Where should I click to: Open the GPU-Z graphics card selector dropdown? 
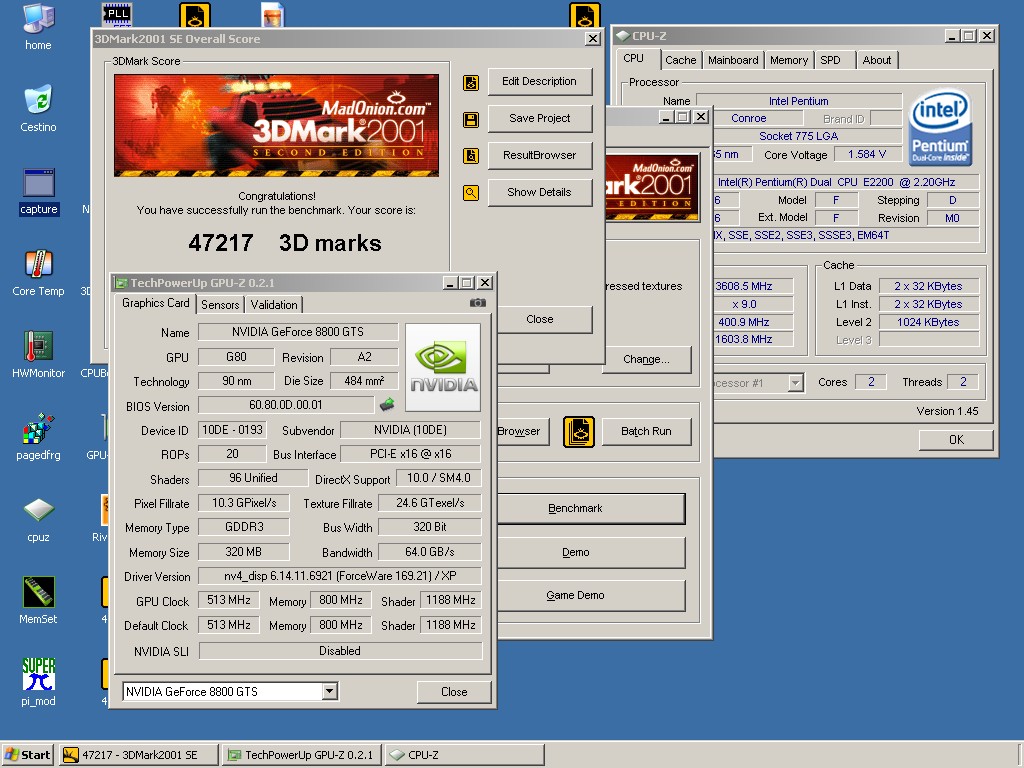coord(330,691)
